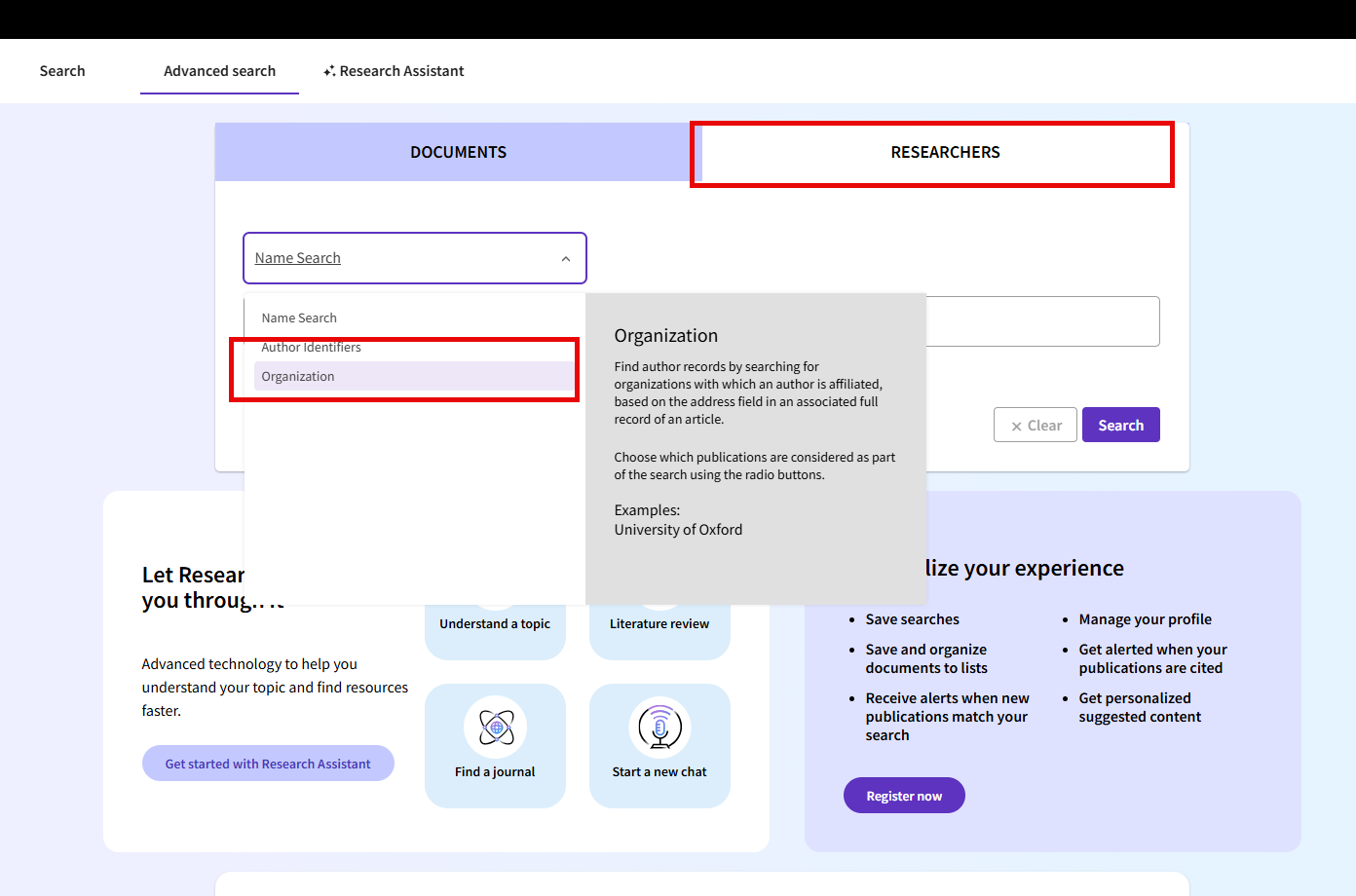
Task: Open the Research Assistant sparkle tab
Action: tap(394, 71)
